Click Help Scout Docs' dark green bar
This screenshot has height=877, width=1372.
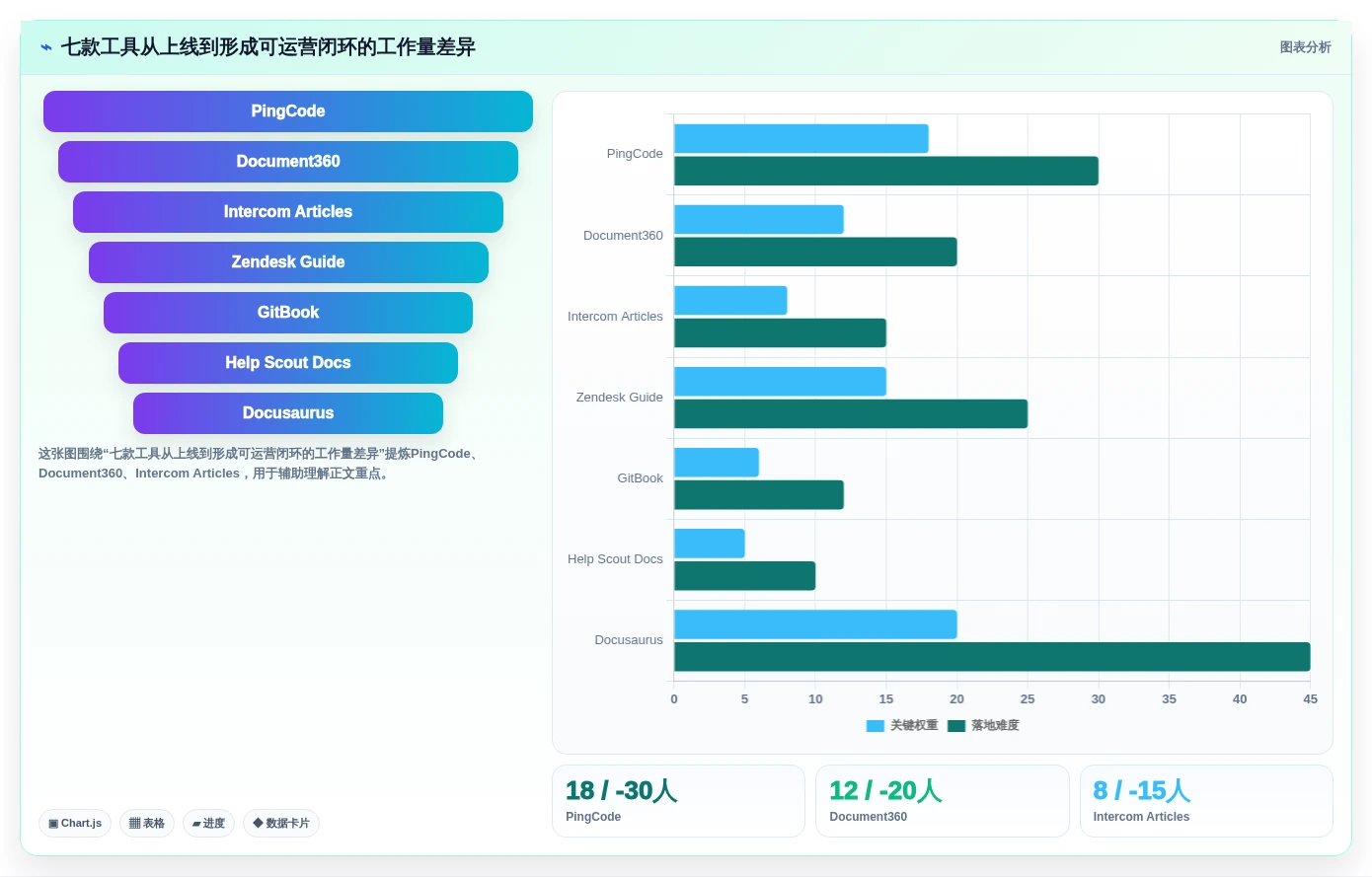point(745,576)
